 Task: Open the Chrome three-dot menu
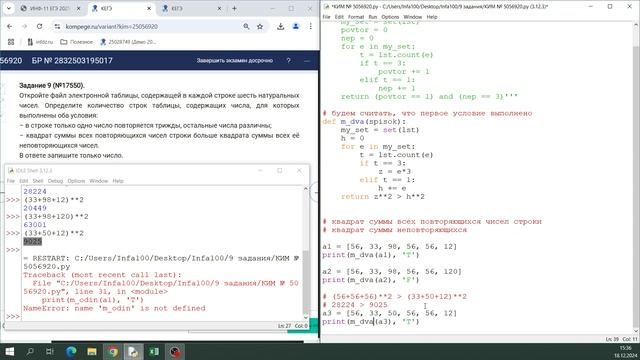click(311, 26)
